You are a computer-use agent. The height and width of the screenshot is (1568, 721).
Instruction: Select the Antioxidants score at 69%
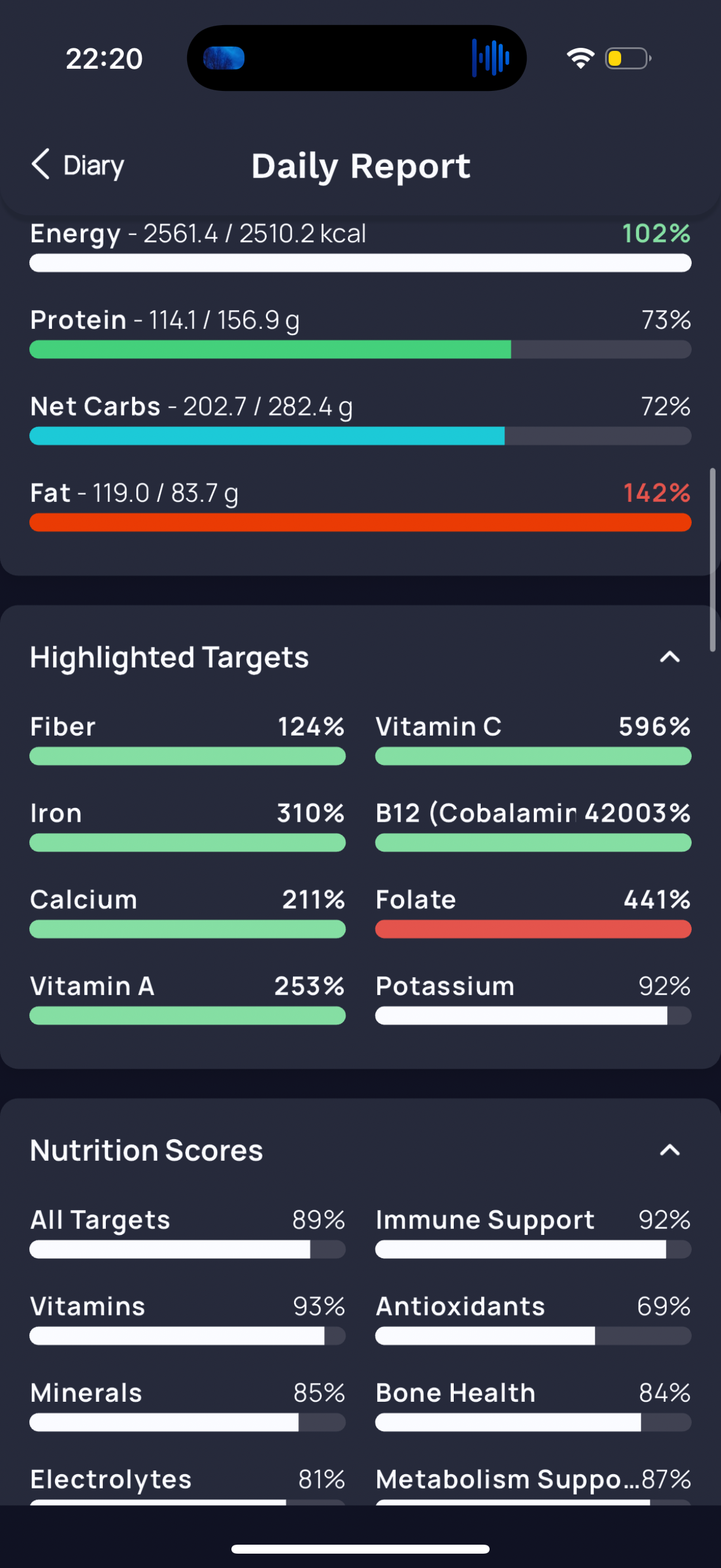click(x=533, y=1319)
